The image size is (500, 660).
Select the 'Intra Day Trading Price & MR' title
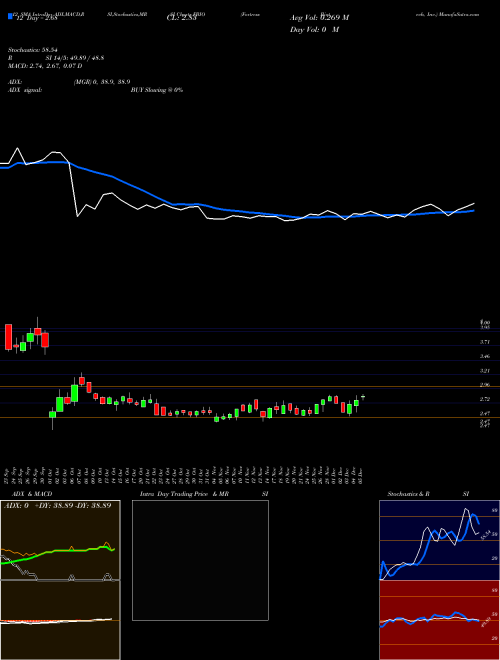point(184,494)
